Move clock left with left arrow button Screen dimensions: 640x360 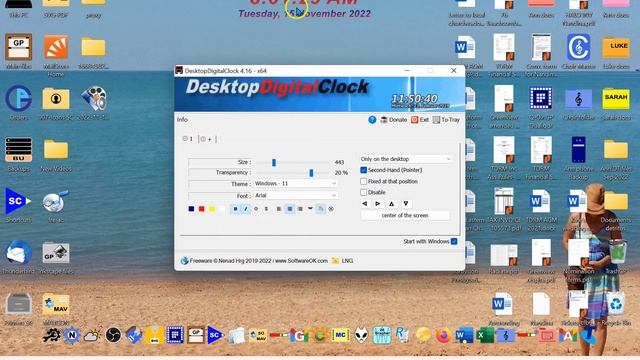365,203
